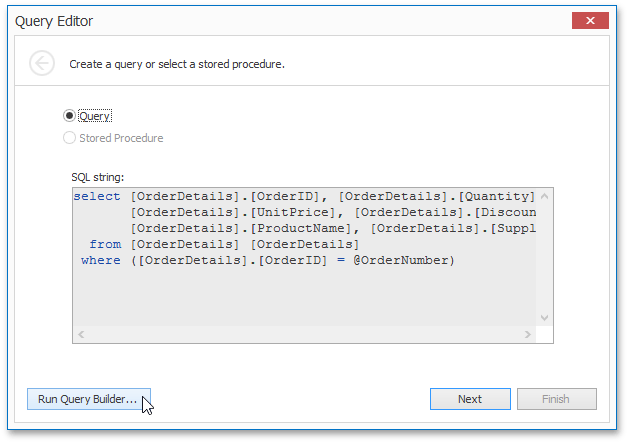The height and width of the screenshot is (445, 630).
Task: Close the Query Editor dialog
Action: 590,20
